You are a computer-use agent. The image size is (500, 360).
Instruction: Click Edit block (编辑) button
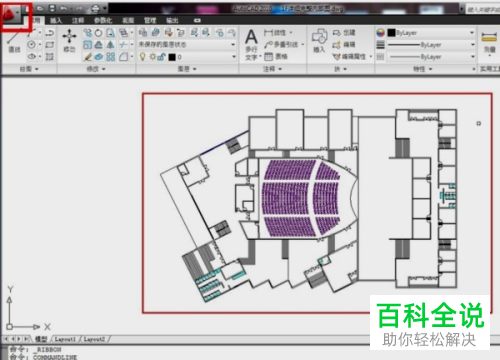[344, 44]
